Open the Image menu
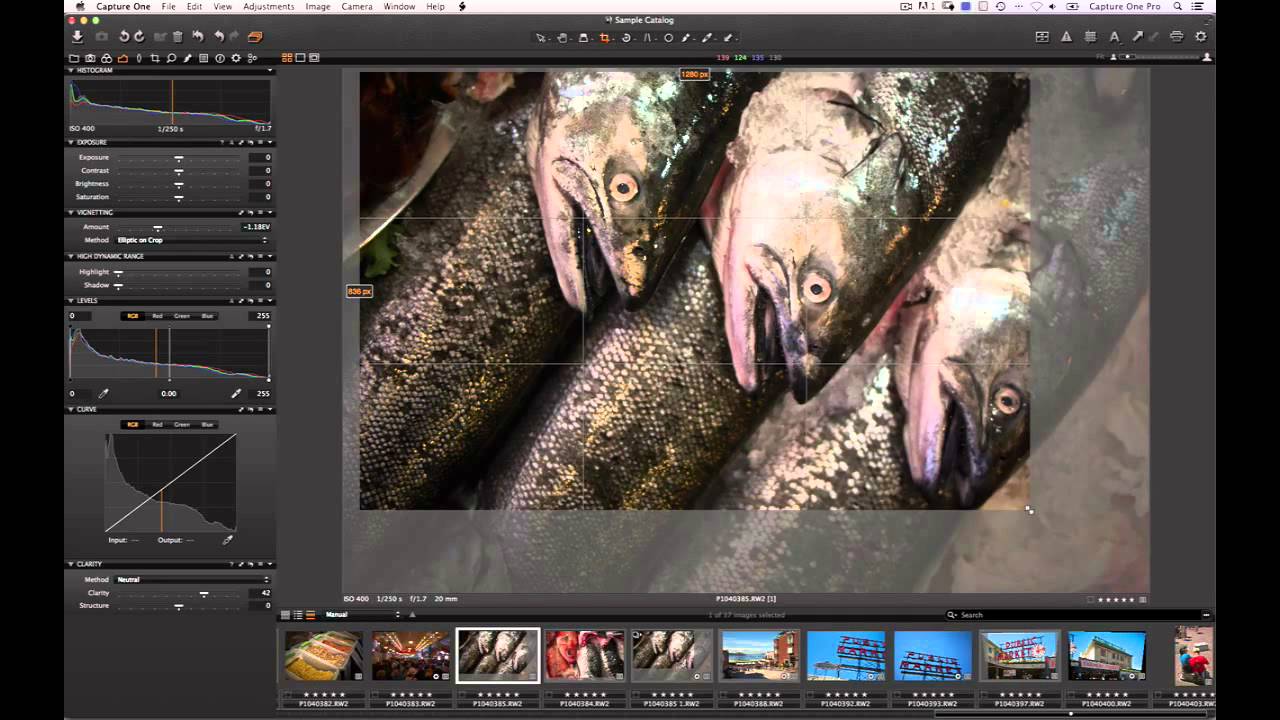This screenshot has height=720, width=1280. 318,7
